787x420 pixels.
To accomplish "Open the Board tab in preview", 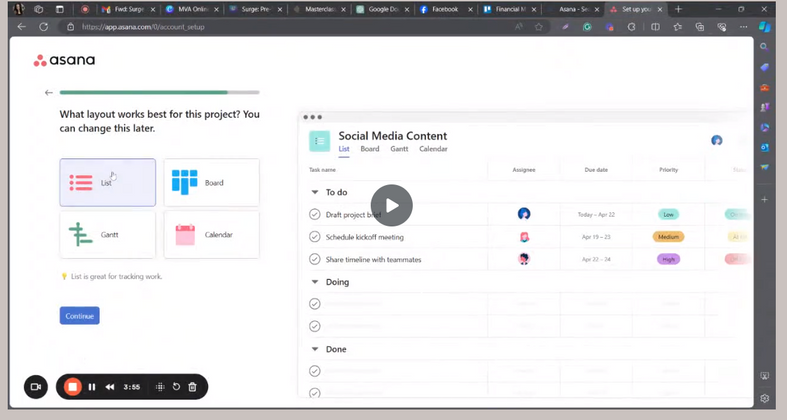I will click(x=370, y=149).
